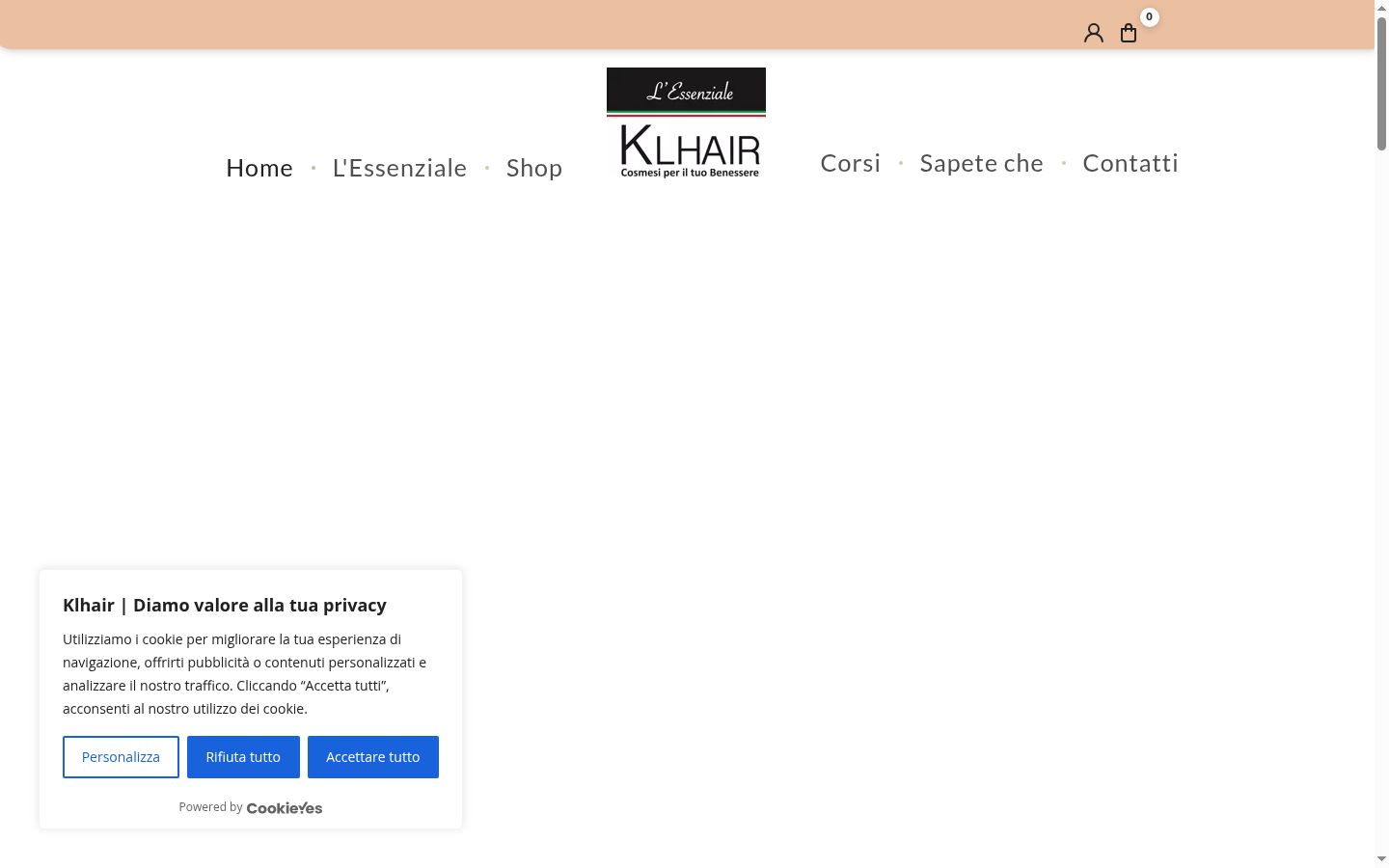Open the Sapete che menu item
The height and width of the screenshot is (868, 1389).
click(x=981, y=163)
